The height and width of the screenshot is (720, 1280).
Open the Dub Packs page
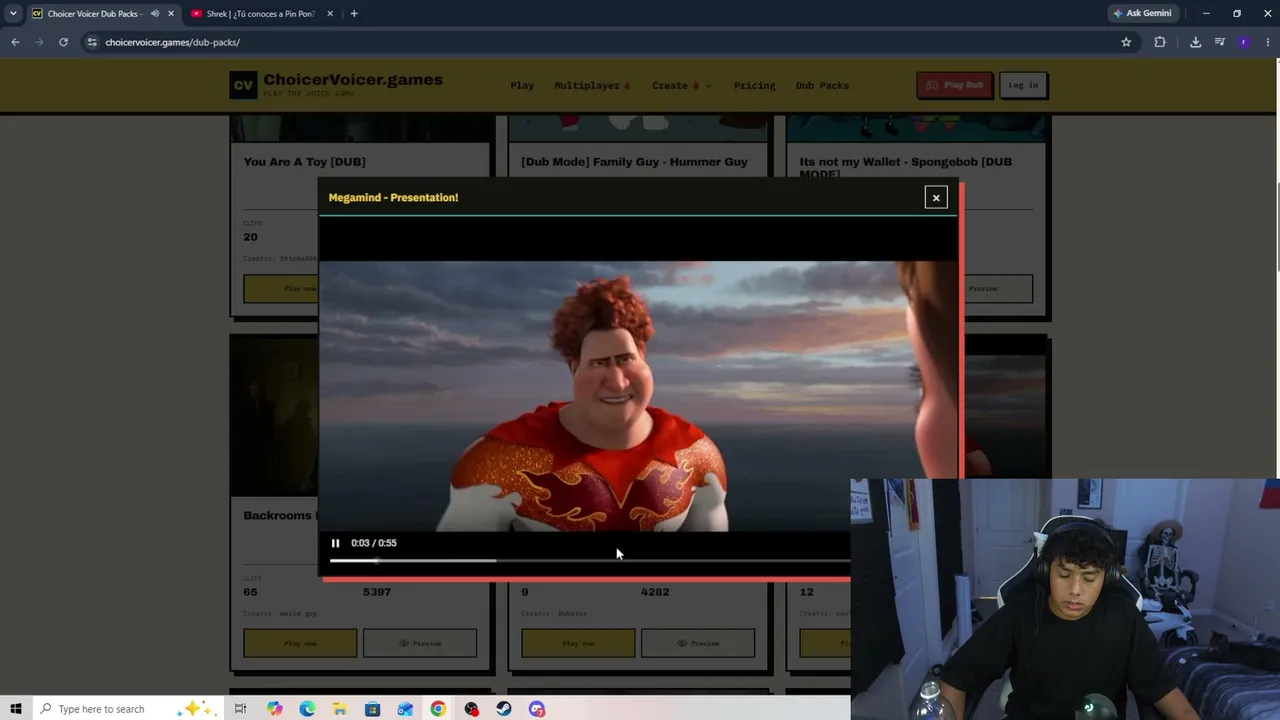pyautogui.click(x=822, y=85)
